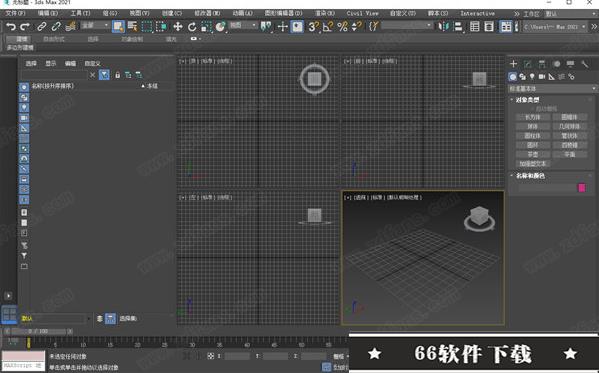Click the Top viewport ViewCube
The image size is (599, 373).
[x=314, y=79]
